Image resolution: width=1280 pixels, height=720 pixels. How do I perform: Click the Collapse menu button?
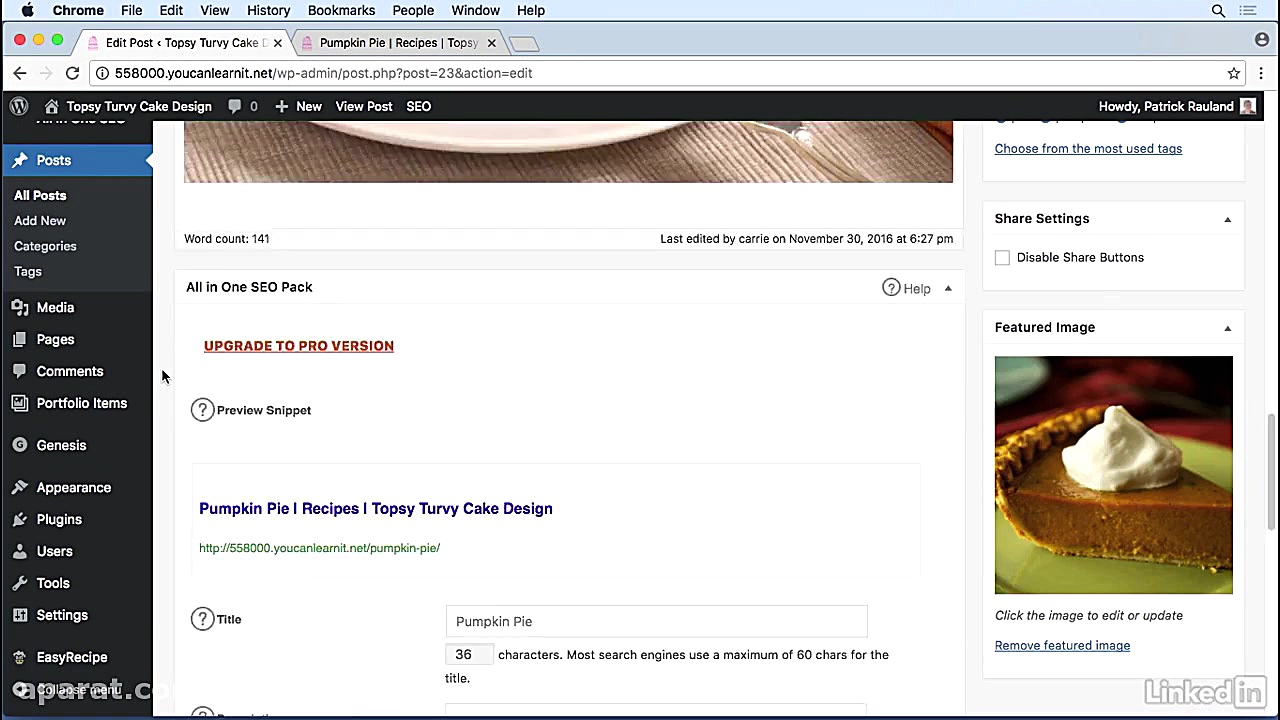[x=68, y=690]
